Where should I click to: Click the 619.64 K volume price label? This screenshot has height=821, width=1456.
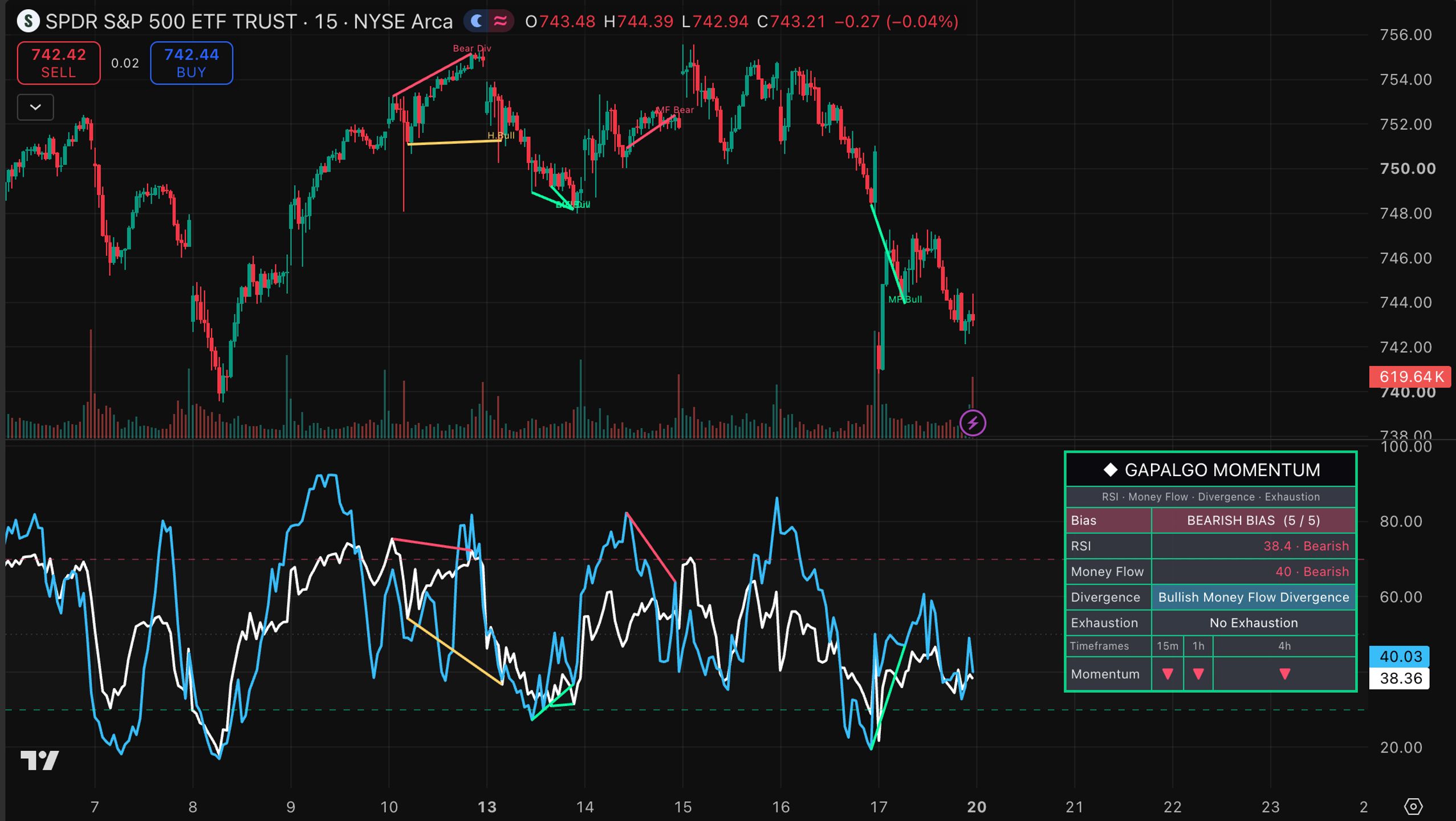[x=1410, y=377]
